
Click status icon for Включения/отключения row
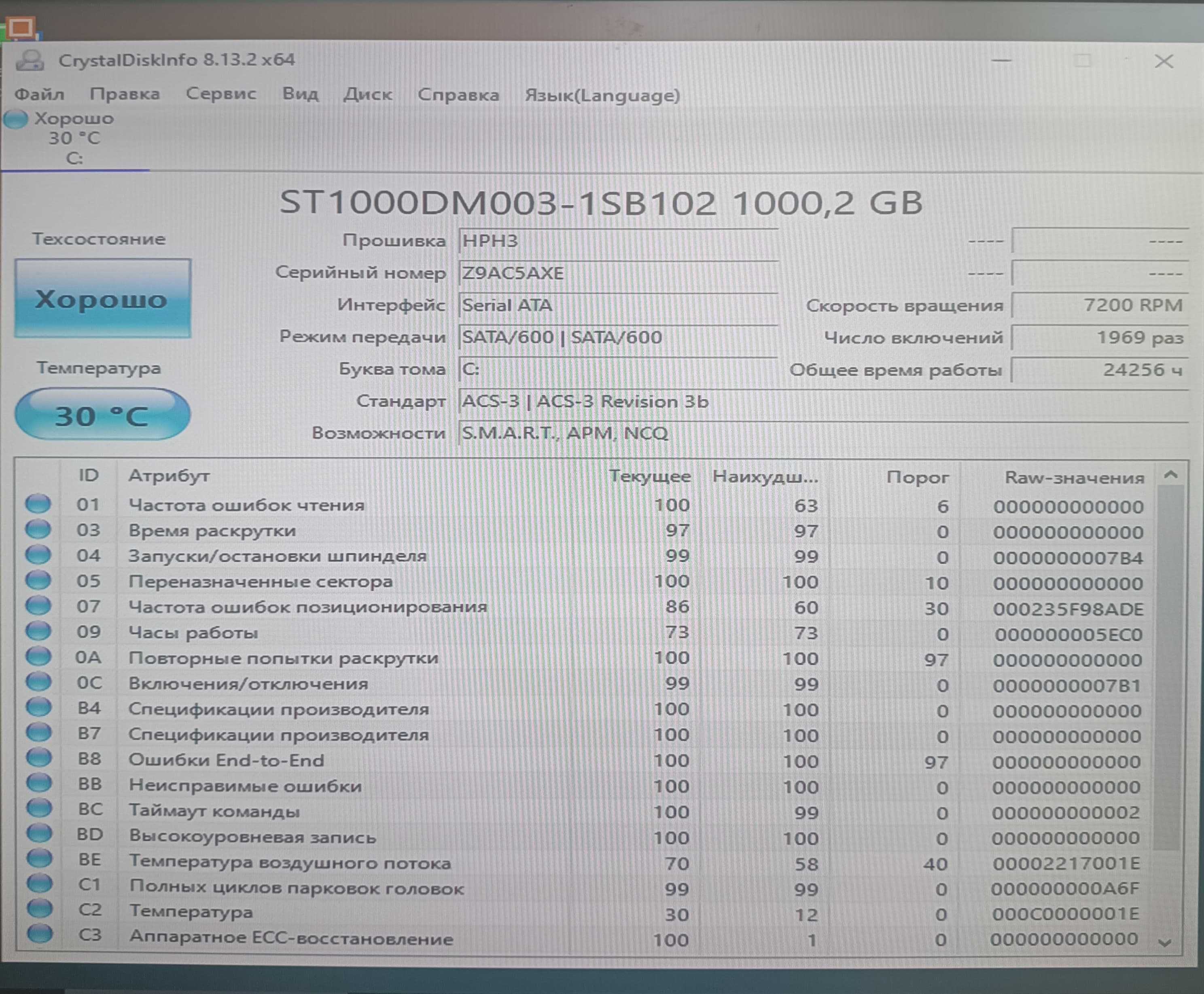pos(38,682)
